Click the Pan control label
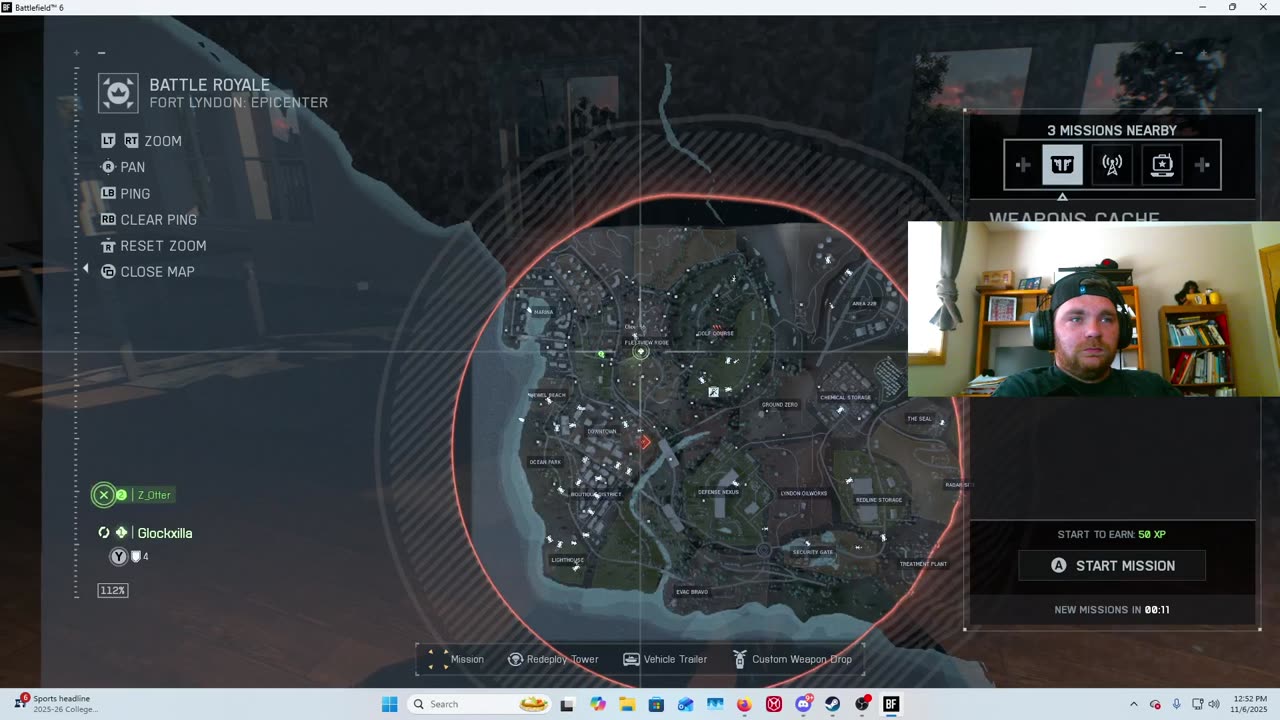1280x720 pixels. point(133,167)
